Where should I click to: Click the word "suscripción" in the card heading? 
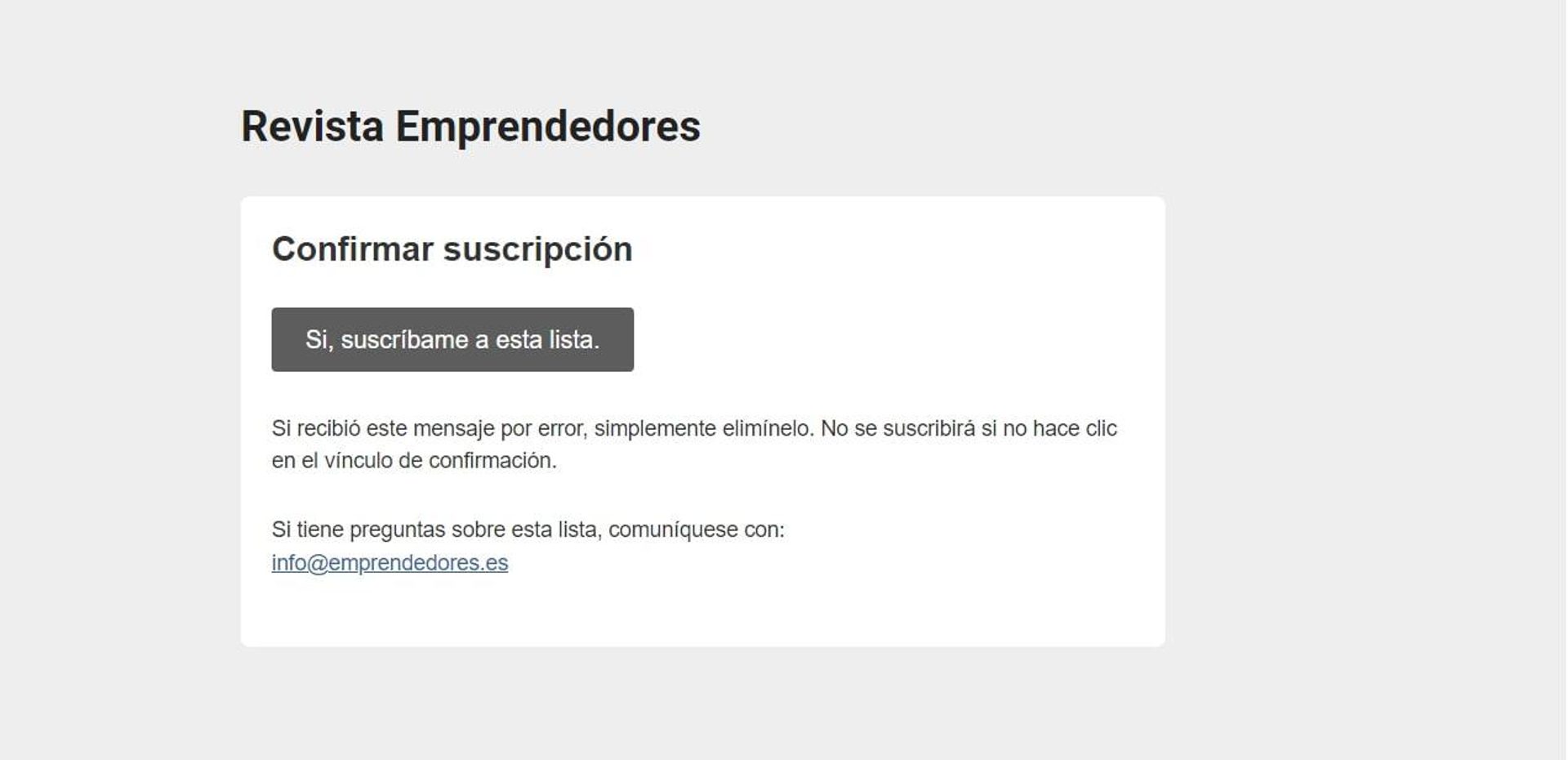(x=538, y=249)
